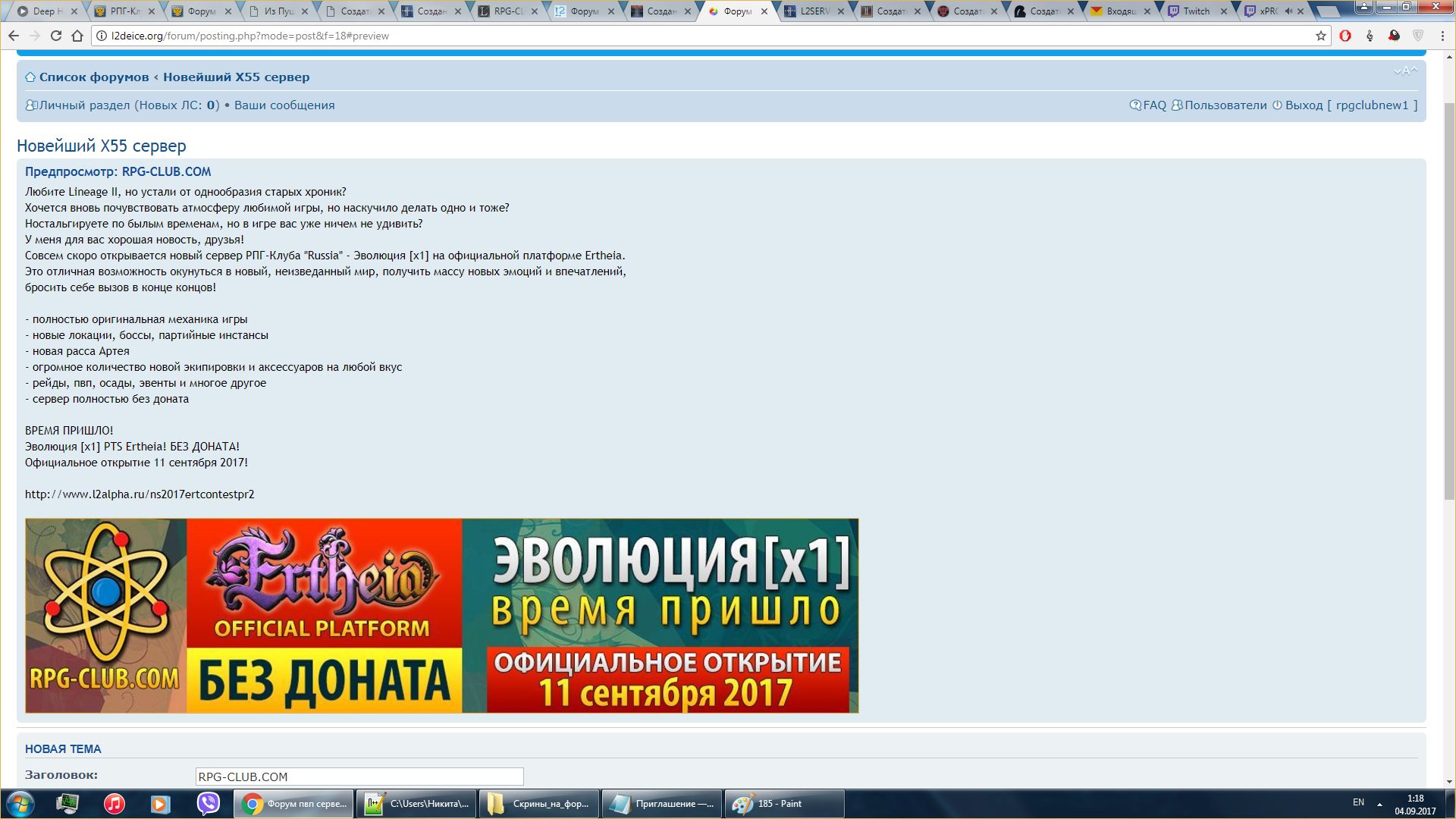Switch to the Notepad++ taskbar window

[x=416, y=804]
